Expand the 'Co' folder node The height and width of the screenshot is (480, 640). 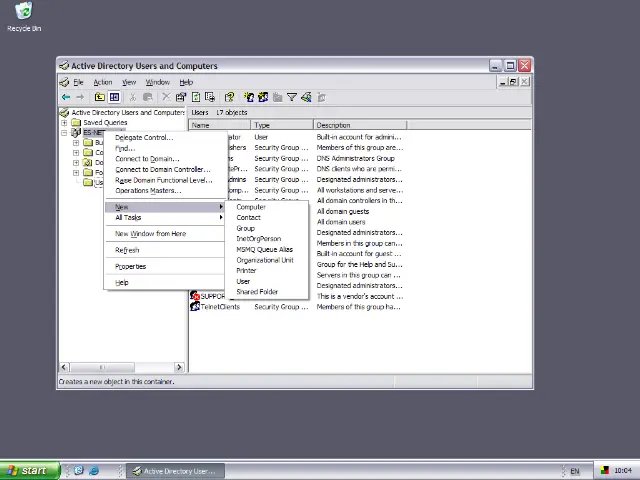coord(76,153)
